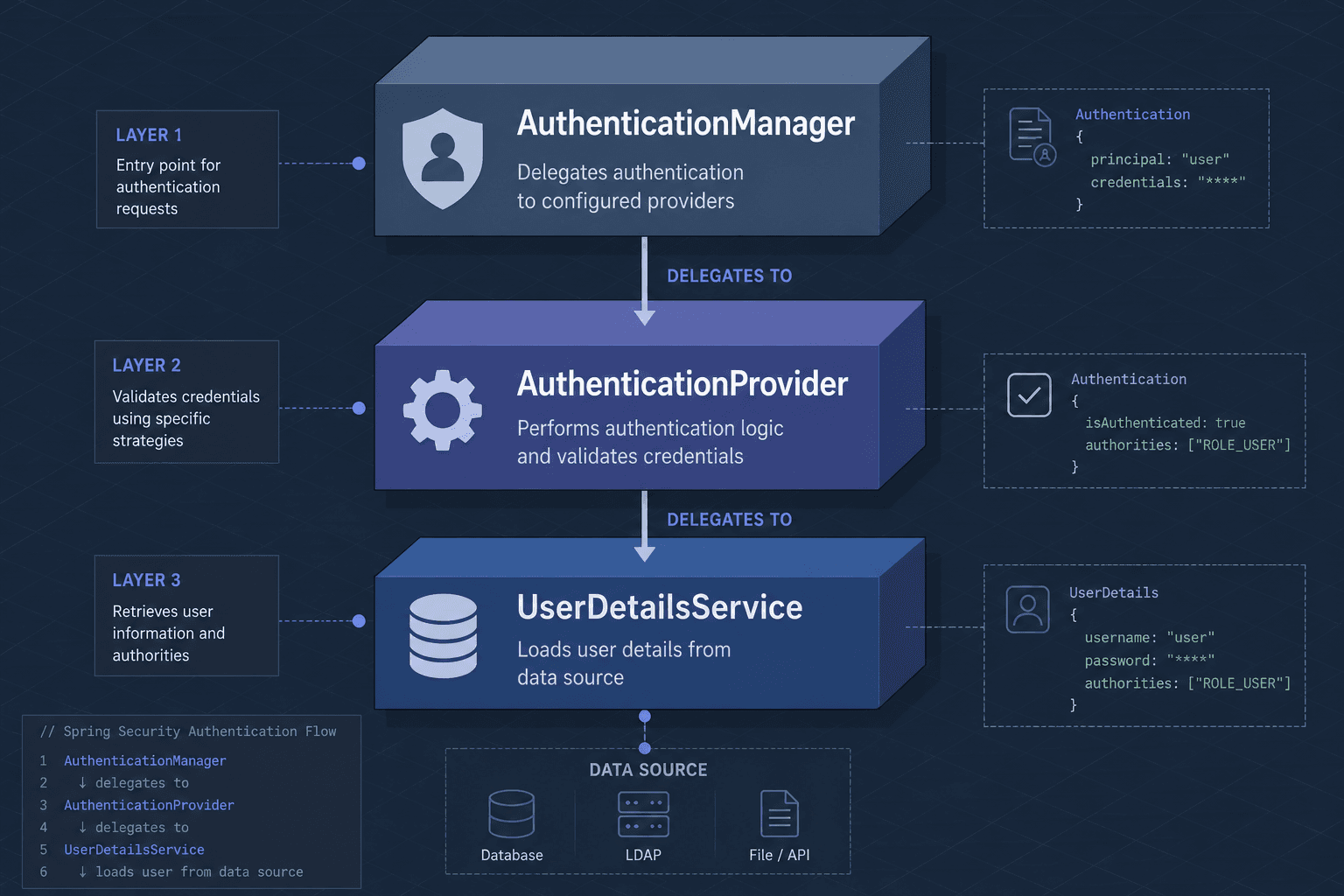
Task: Click the 'username: "user"' line
Action: point(1149,638)
